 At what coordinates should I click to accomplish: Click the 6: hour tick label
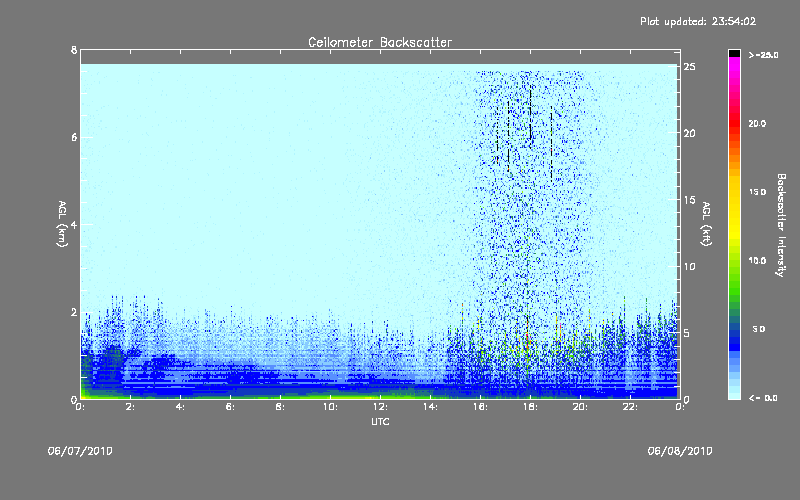point(230,407)
